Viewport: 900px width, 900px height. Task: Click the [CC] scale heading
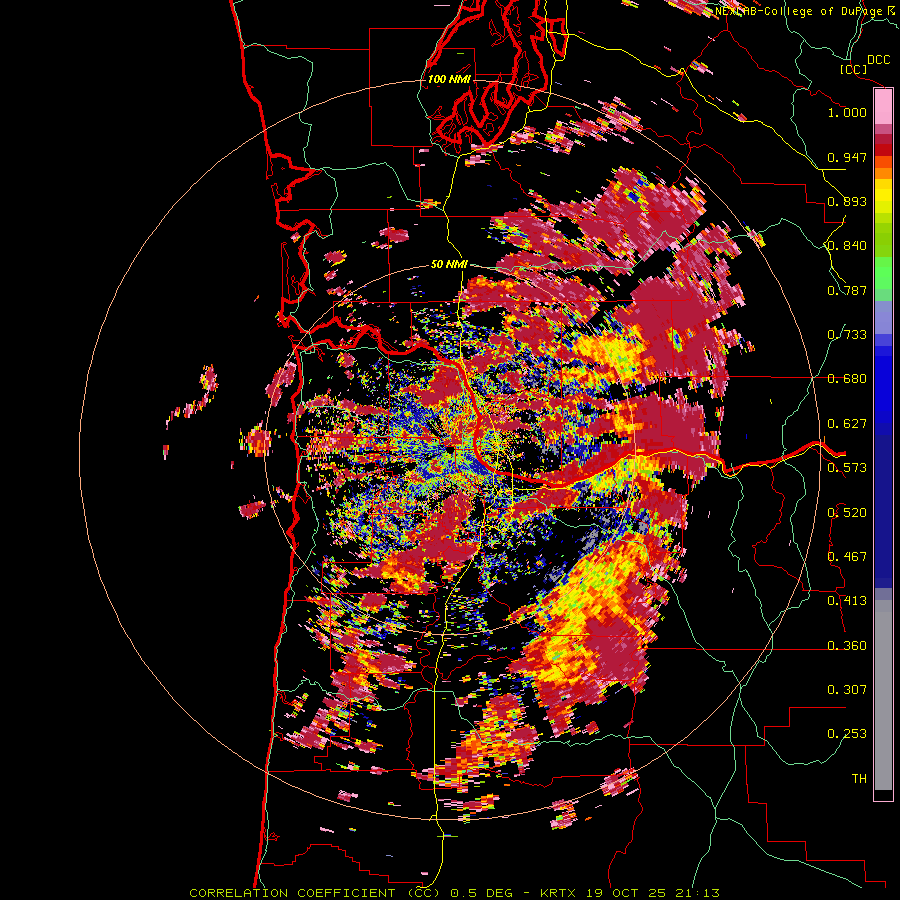pos(854,69)
